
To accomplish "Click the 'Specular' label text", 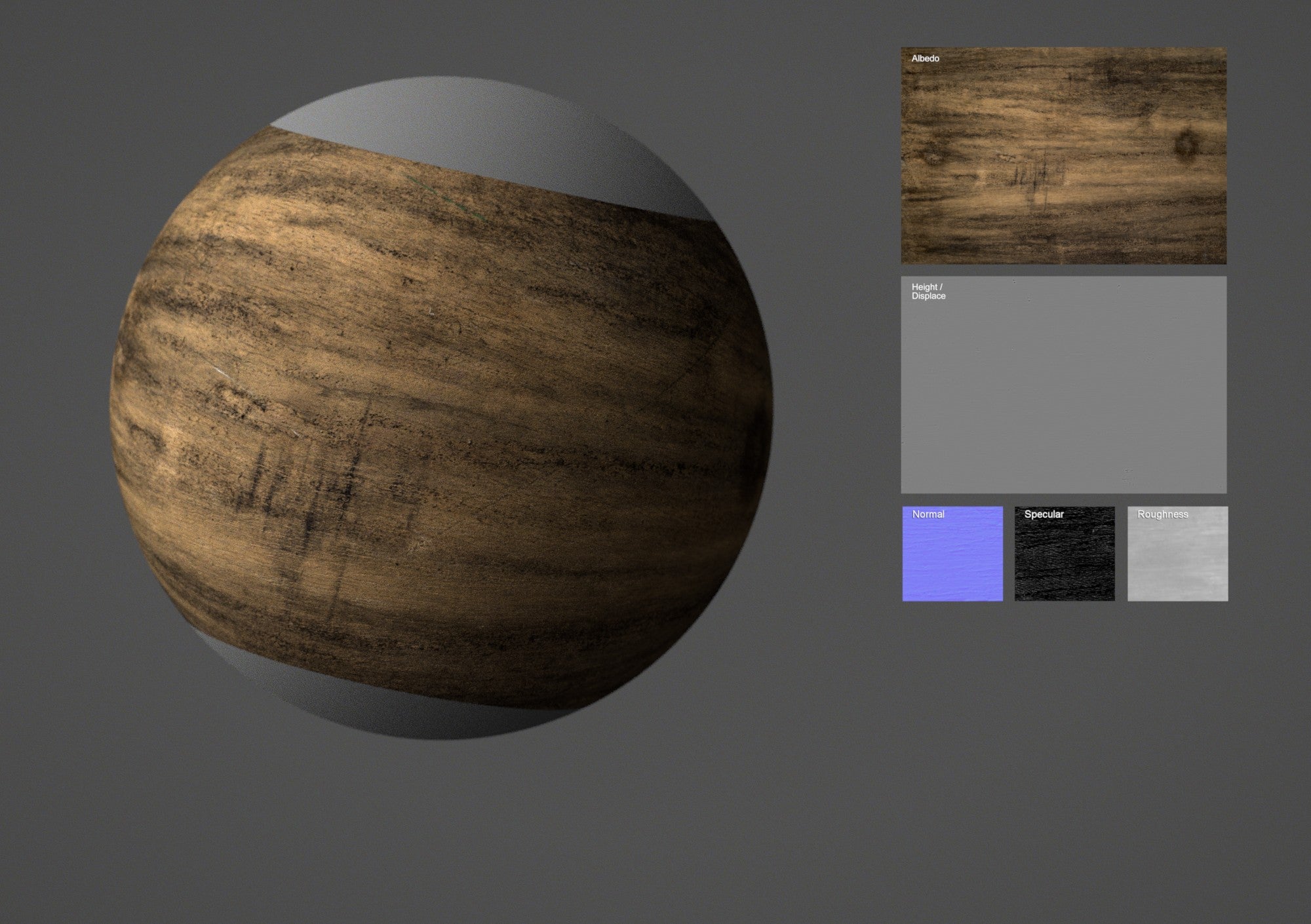I will click(x=1044, y=514).
